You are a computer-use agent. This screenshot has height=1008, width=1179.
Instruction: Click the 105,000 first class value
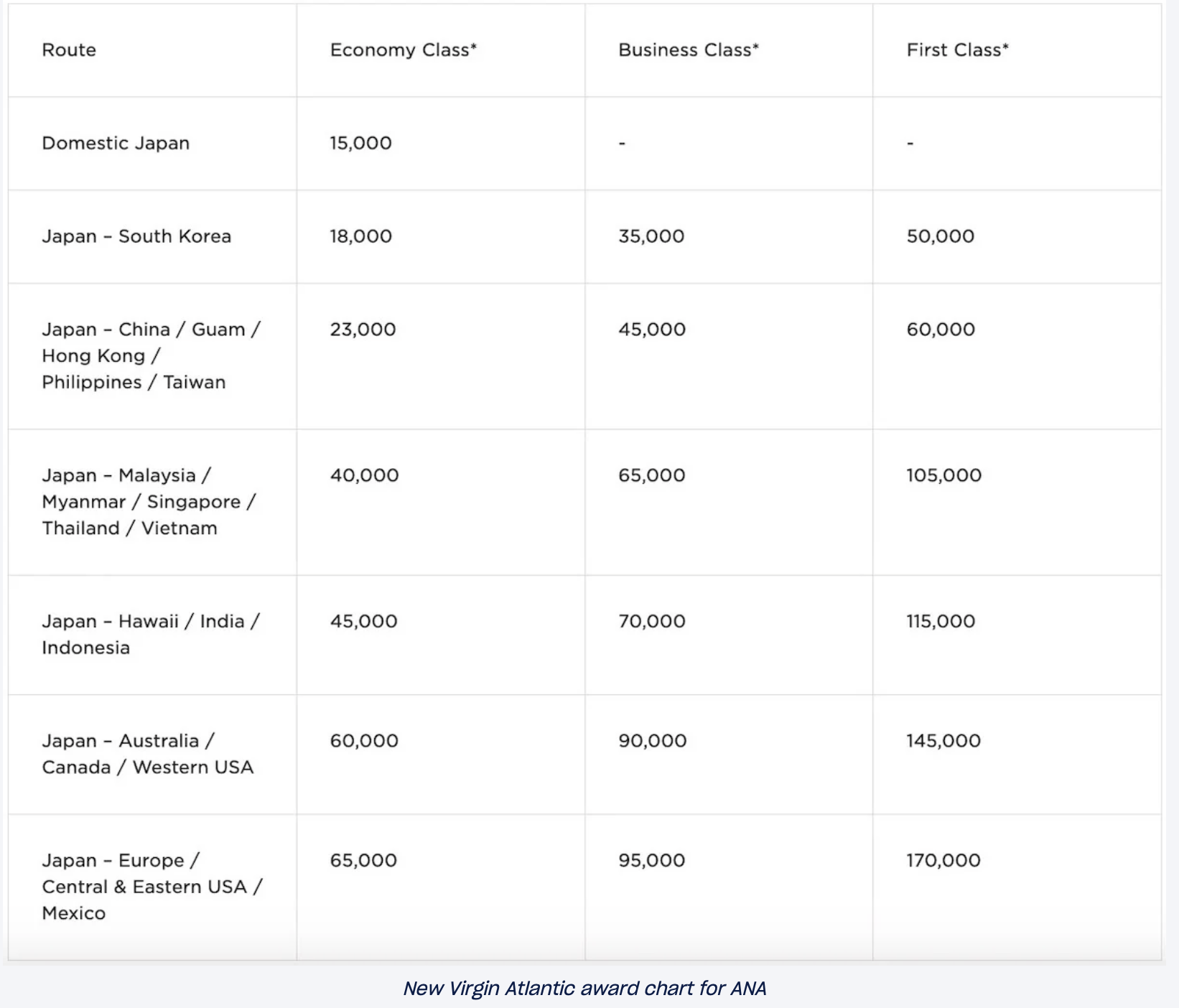point(943,475)
